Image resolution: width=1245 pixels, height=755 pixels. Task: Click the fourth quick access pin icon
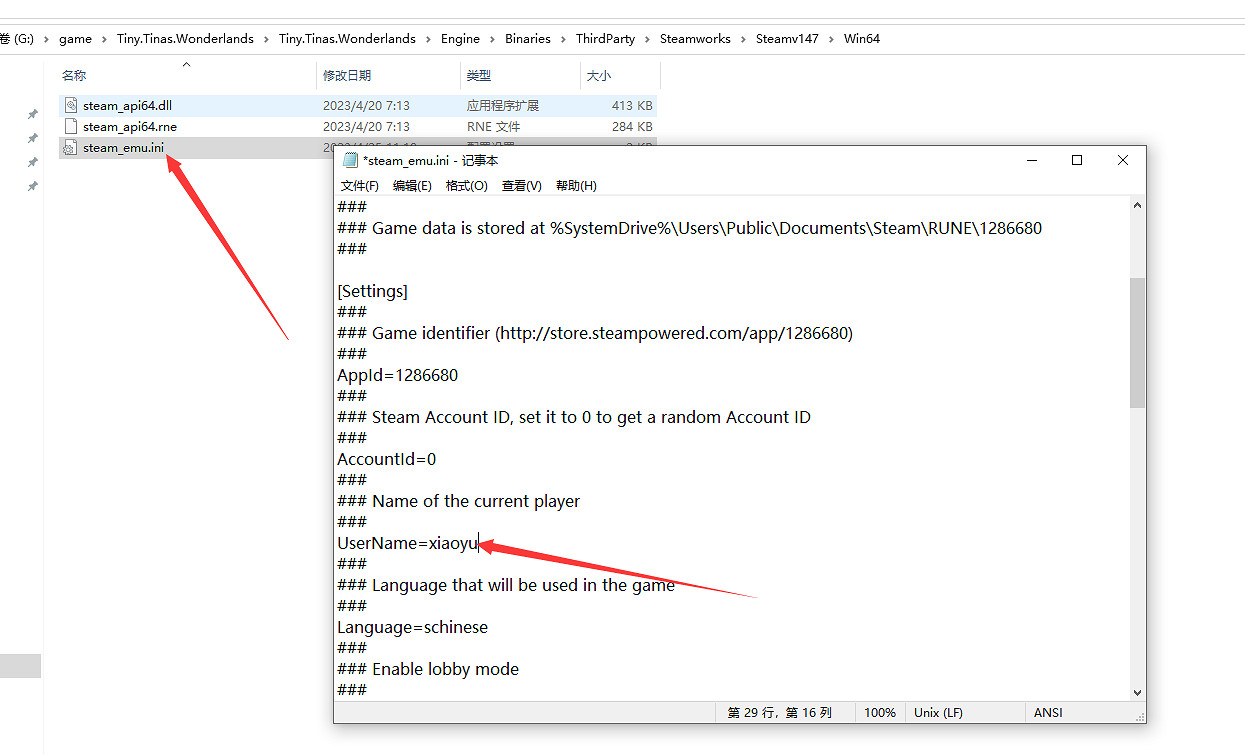[x=33, y=187]
